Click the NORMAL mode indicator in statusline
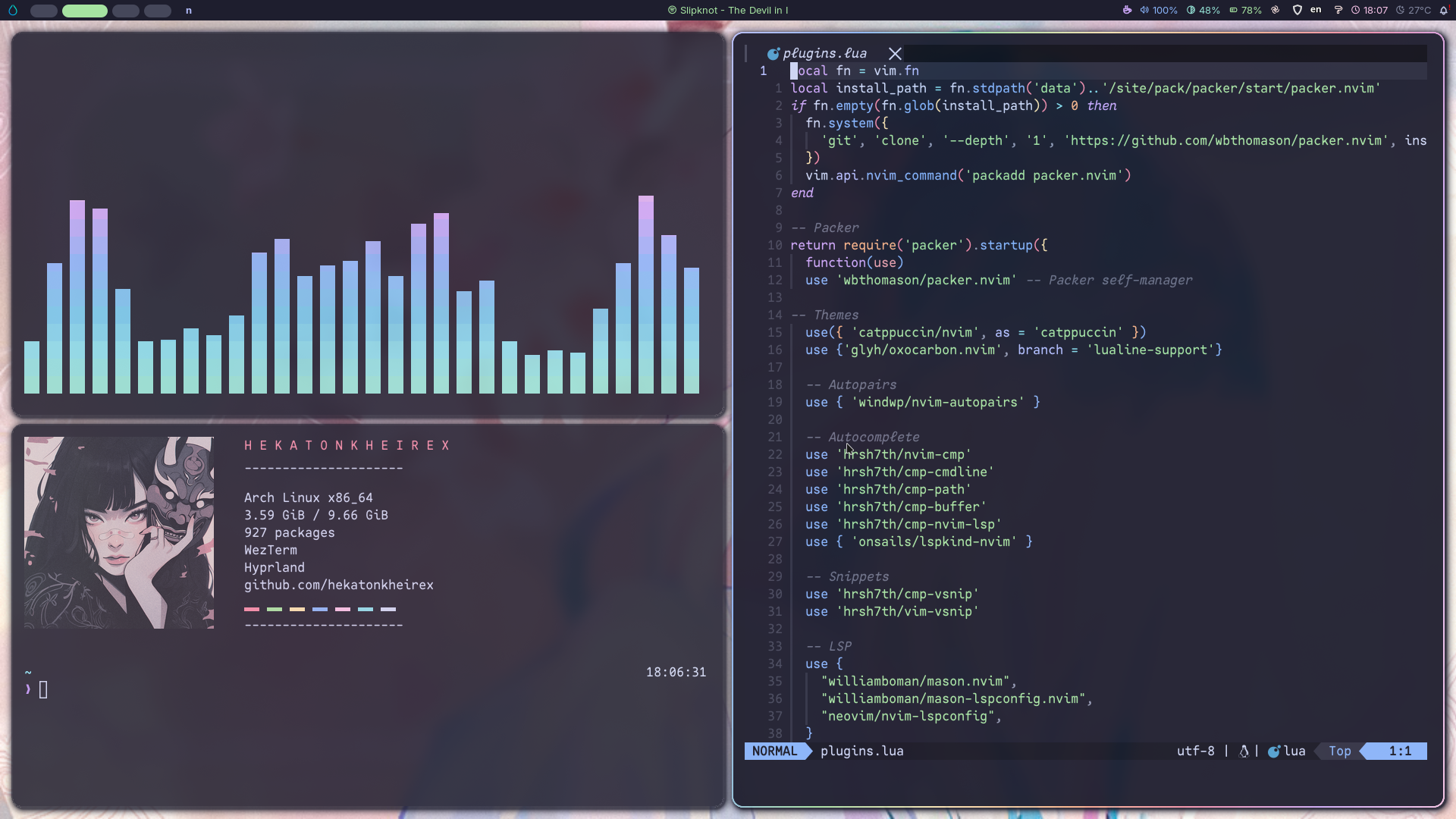 click(774, 751)
